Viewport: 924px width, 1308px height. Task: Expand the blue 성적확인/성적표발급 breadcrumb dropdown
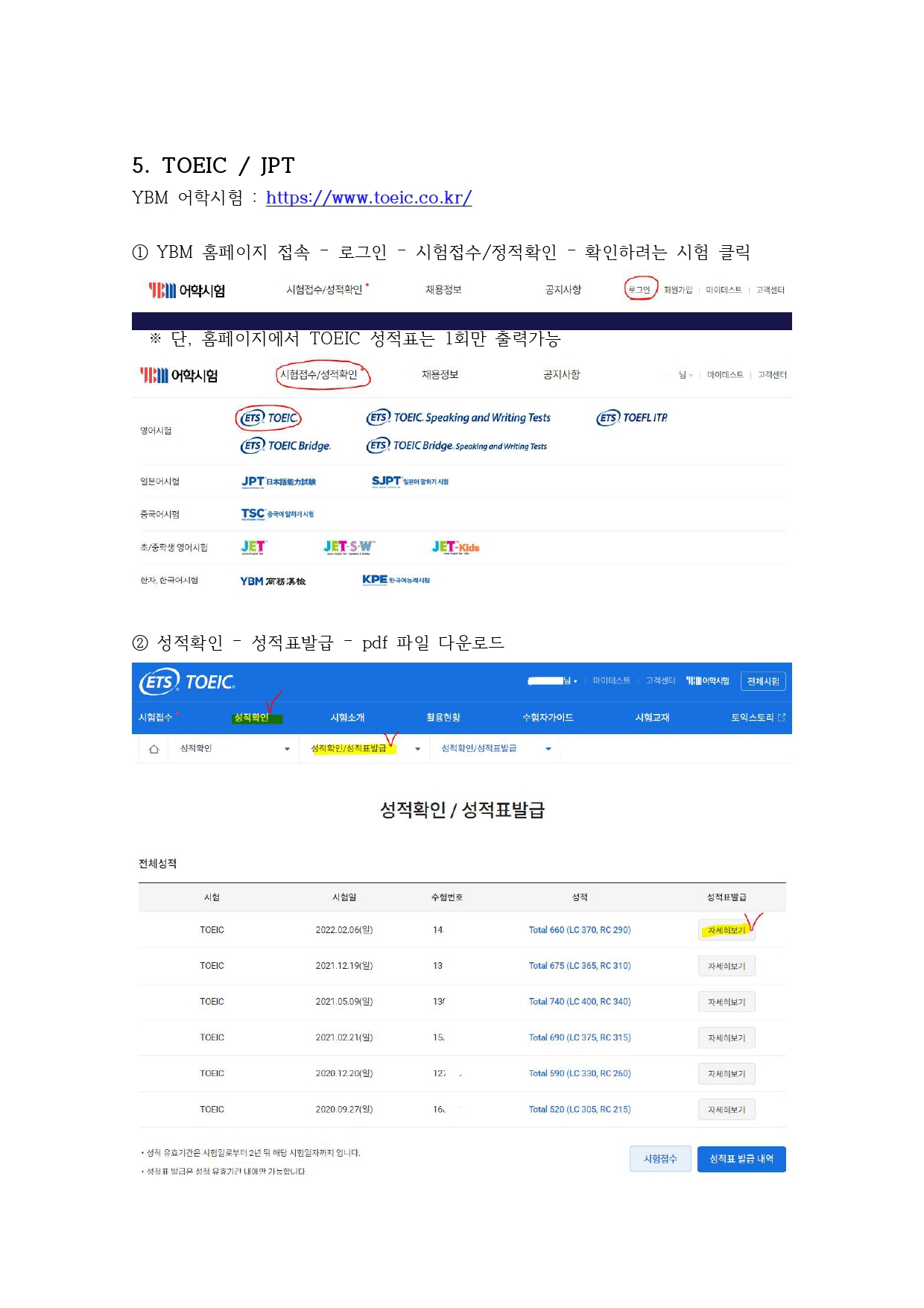[x=496, y=748]
